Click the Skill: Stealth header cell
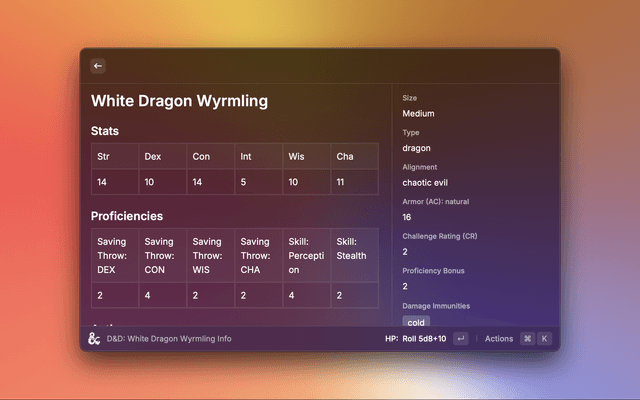The height and width of the screenshot is (400, 640). [x=354, y=248]
